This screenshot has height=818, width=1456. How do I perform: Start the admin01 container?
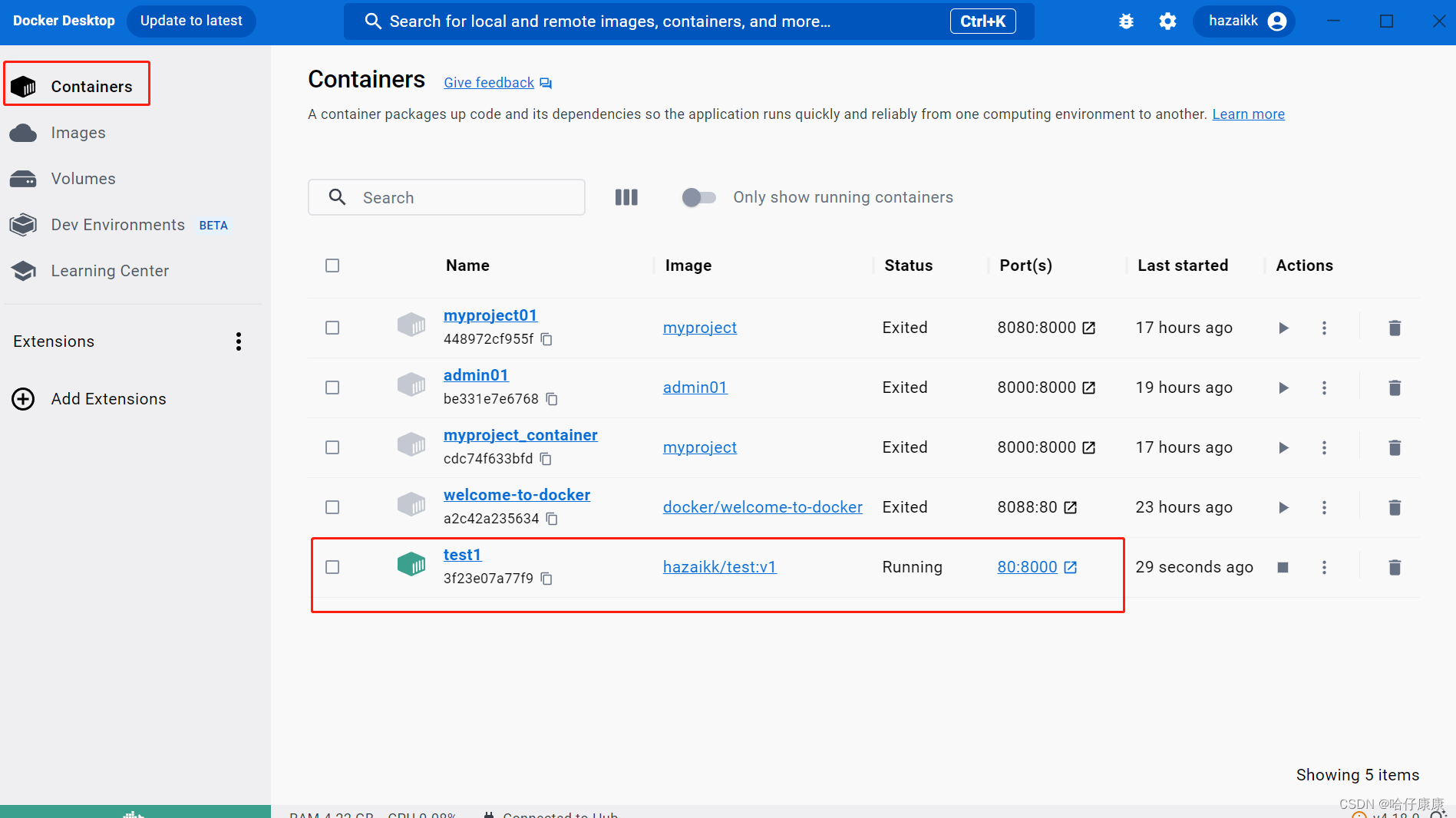click(1283, 388)
